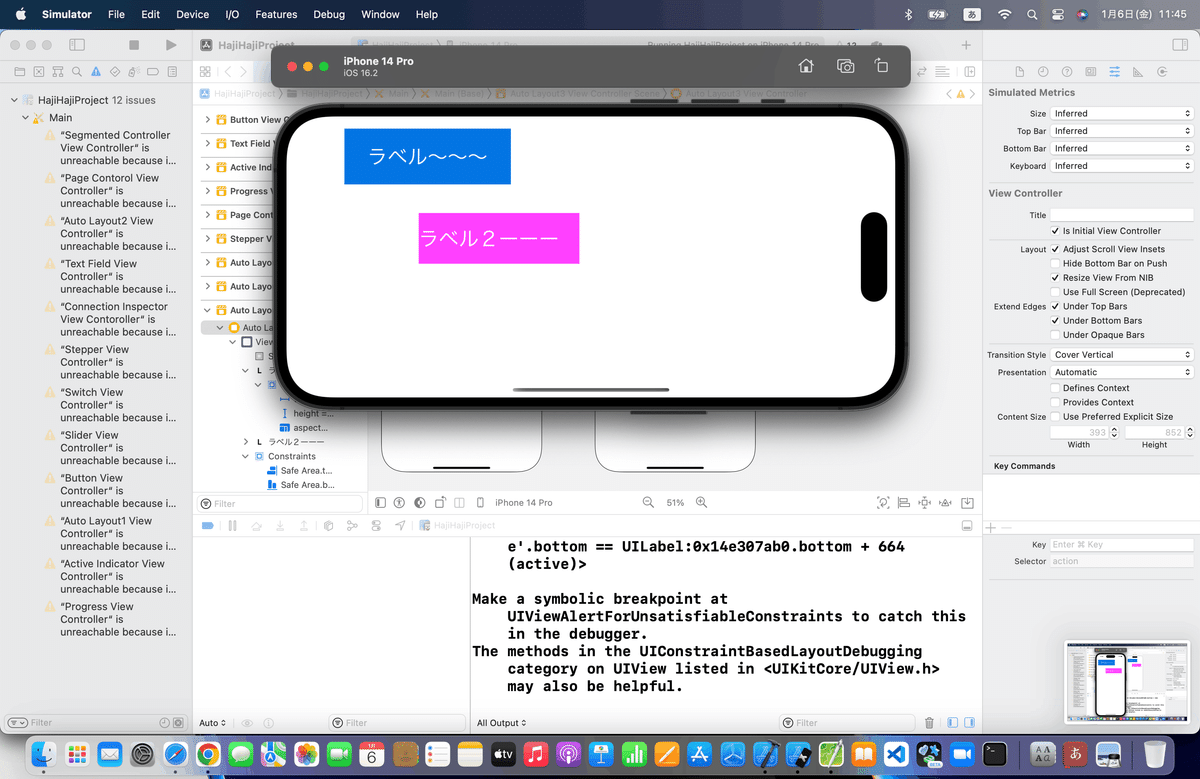Enable Hide Bottom Bar on Push

[x=1055, y=263]
